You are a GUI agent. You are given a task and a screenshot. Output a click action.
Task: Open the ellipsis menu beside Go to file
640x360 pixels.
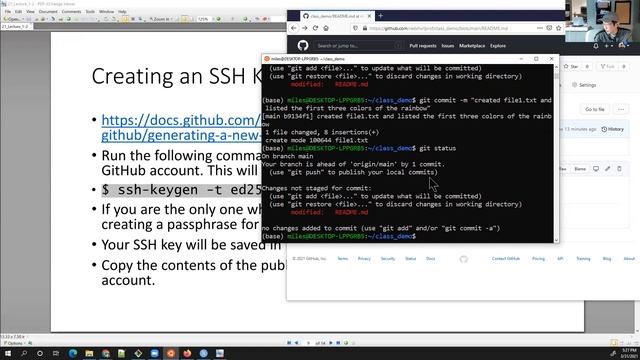point(621,109)
